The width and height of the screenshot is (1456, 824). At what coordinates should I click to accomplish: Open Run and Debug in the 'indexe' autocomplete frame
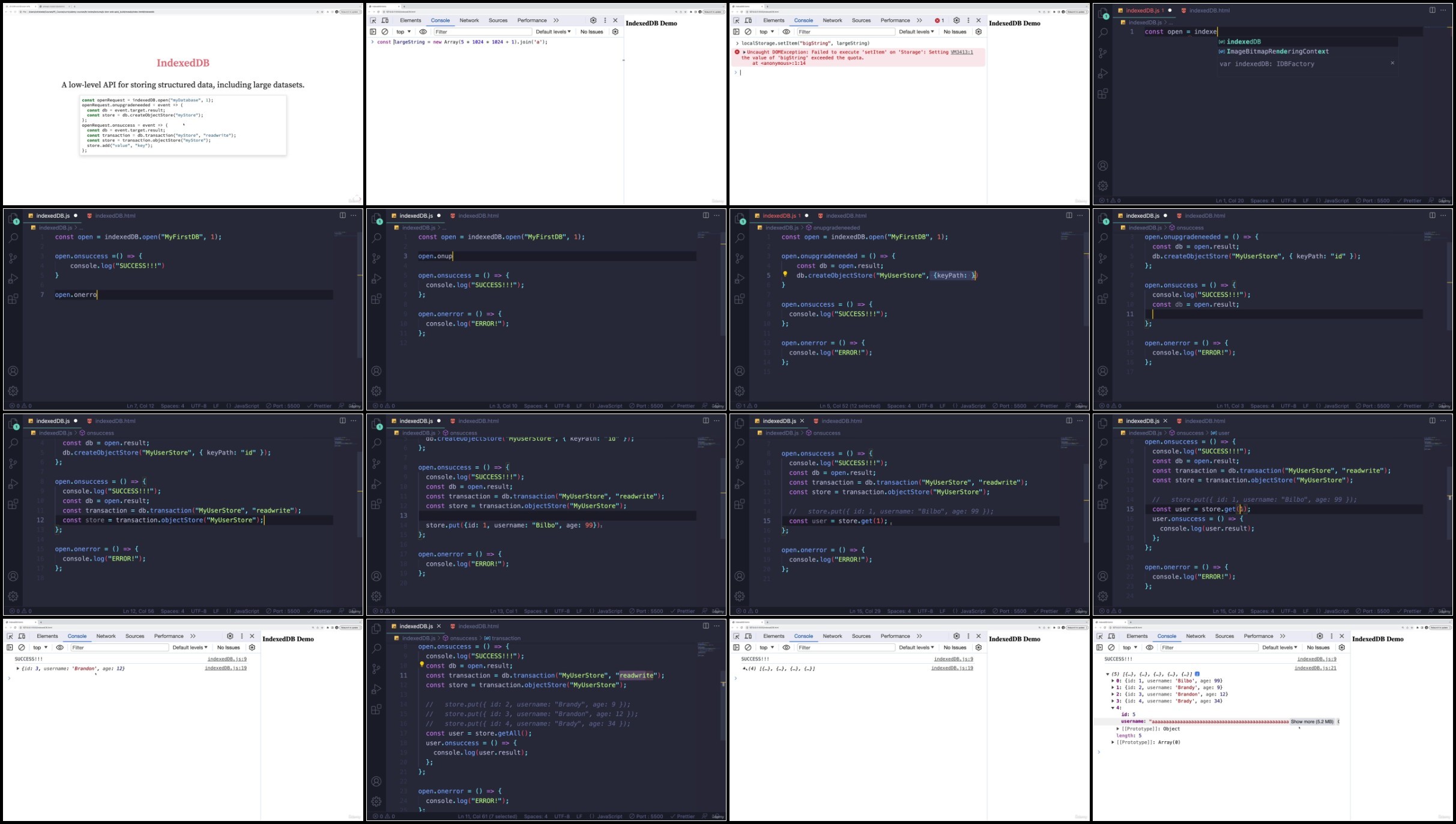pyautogui.click(x=1103, y=73)
